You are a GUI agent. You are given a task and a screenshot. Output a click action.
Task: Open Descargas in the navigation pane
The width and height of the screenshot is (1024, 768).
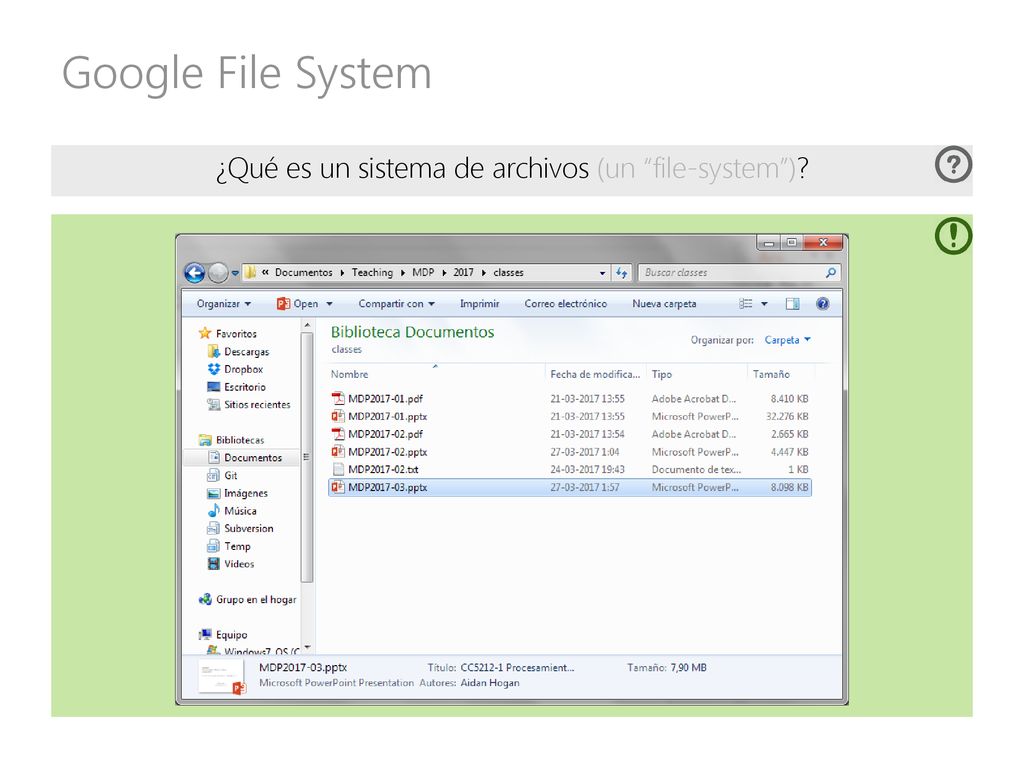coord(239,351)
